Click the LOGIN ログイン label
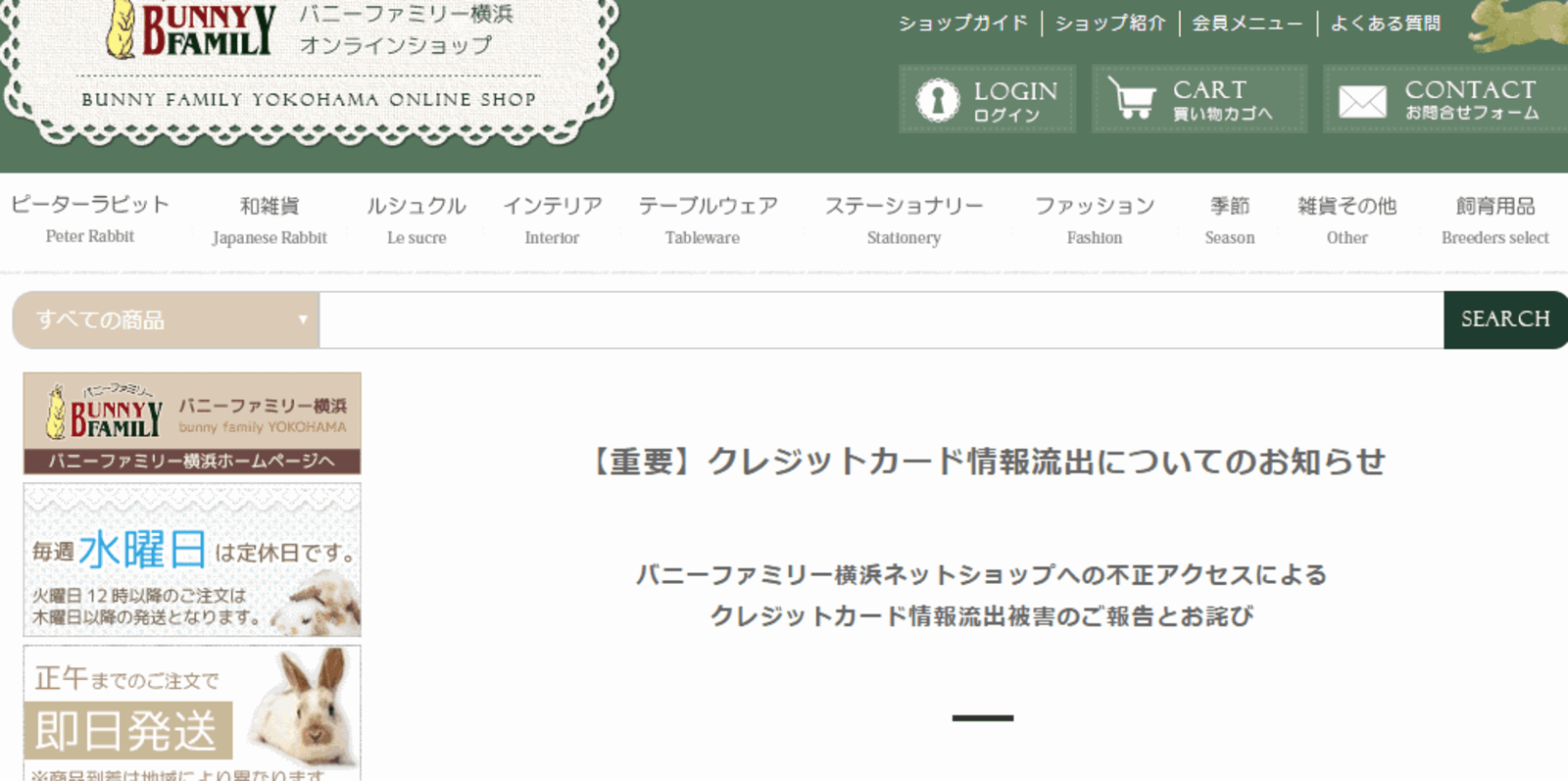Screen dimensions: 1568x781 1015,101
